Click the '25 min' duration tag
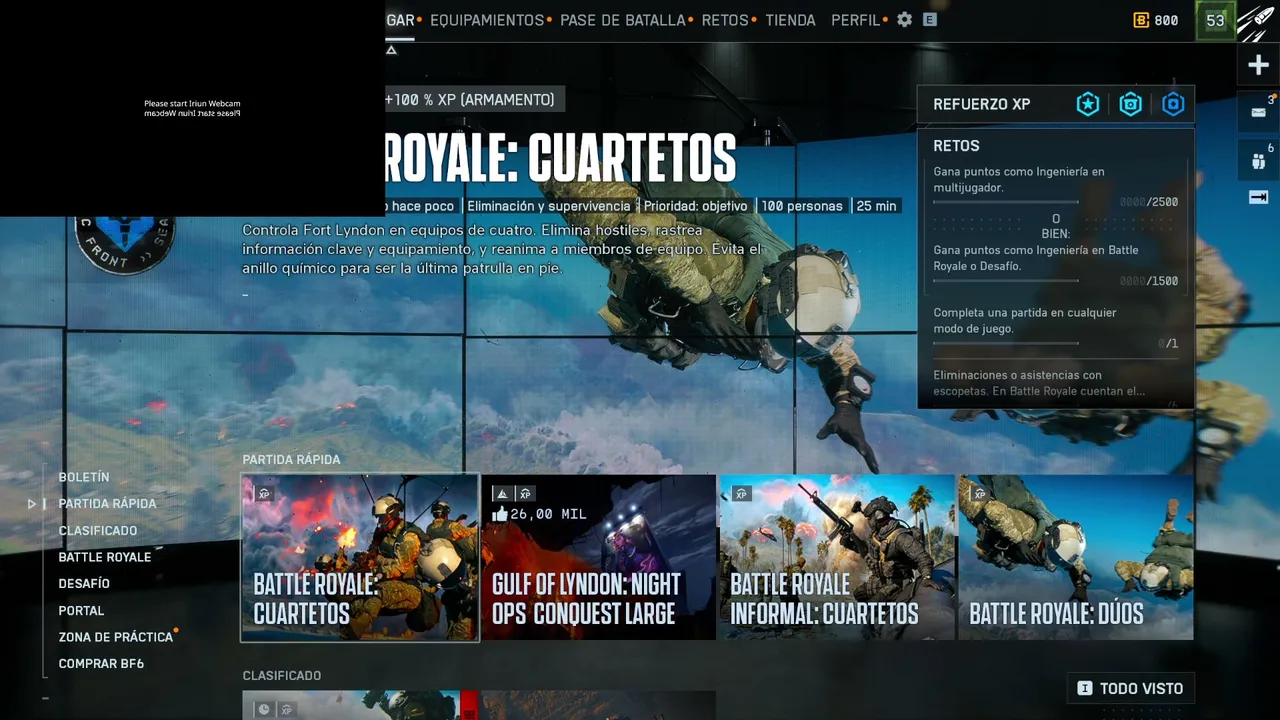This screenshot has width=1280, height=720. [x=876, y=206]
